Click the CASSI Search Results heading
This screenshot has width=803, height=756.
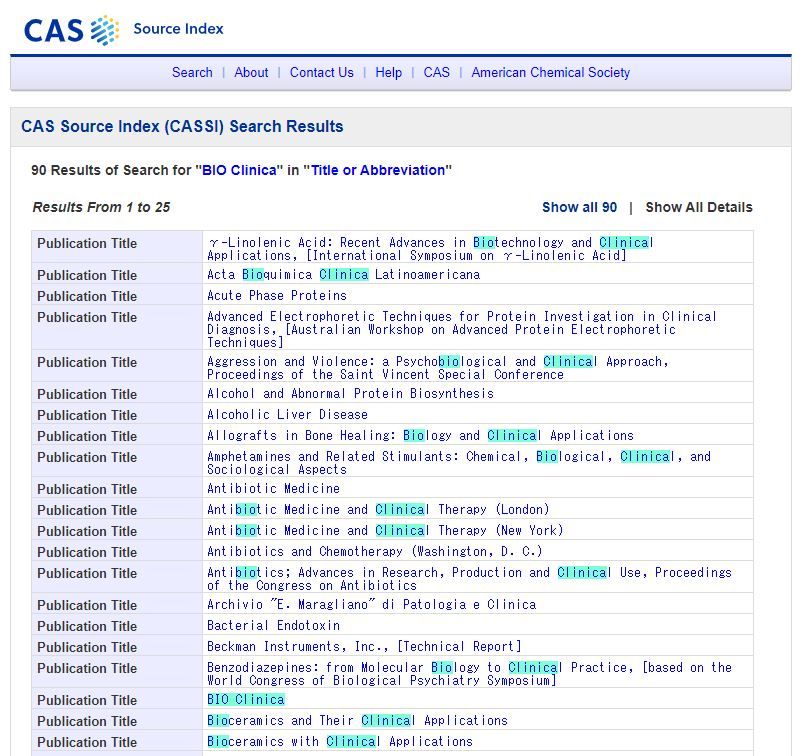pyautogui.click(x=182, y=127)
